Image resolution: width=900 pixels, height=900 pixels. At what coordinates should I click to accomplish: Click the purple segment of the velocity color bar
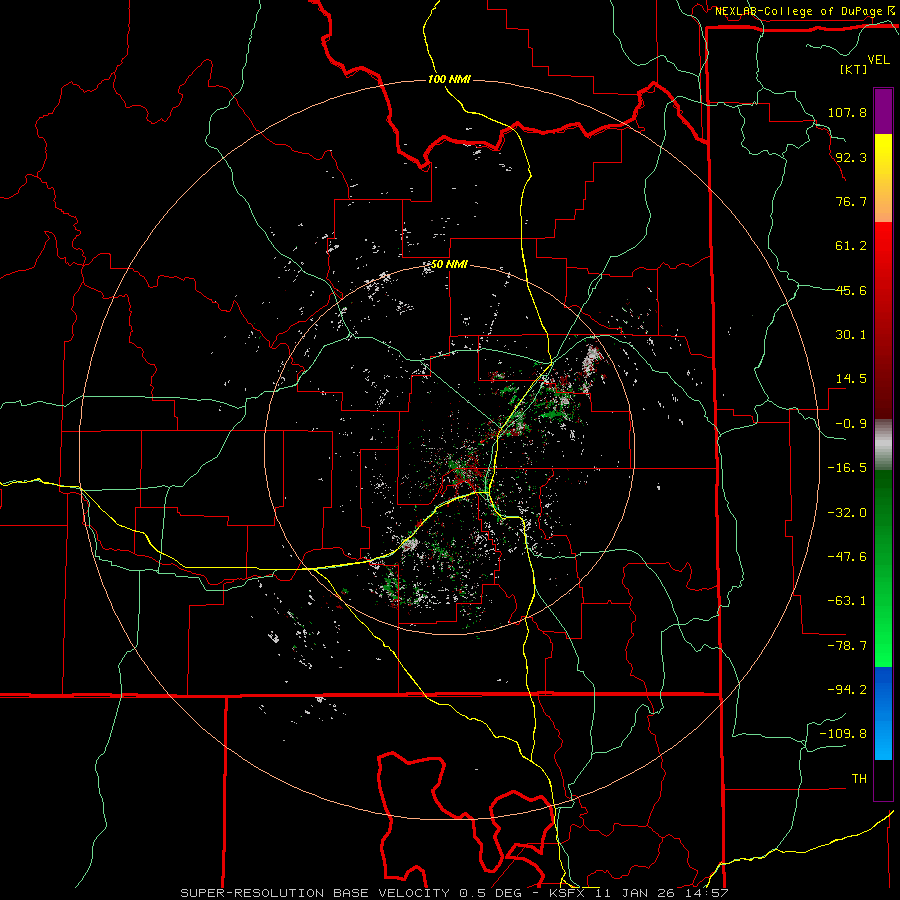883,111
